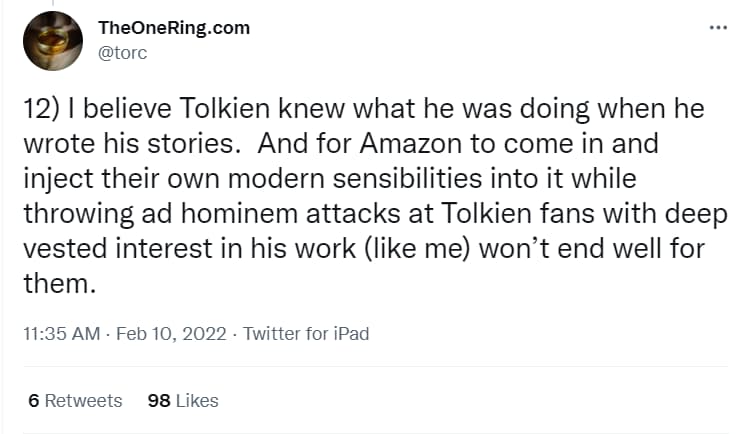Click the word Retweets label

83,401
